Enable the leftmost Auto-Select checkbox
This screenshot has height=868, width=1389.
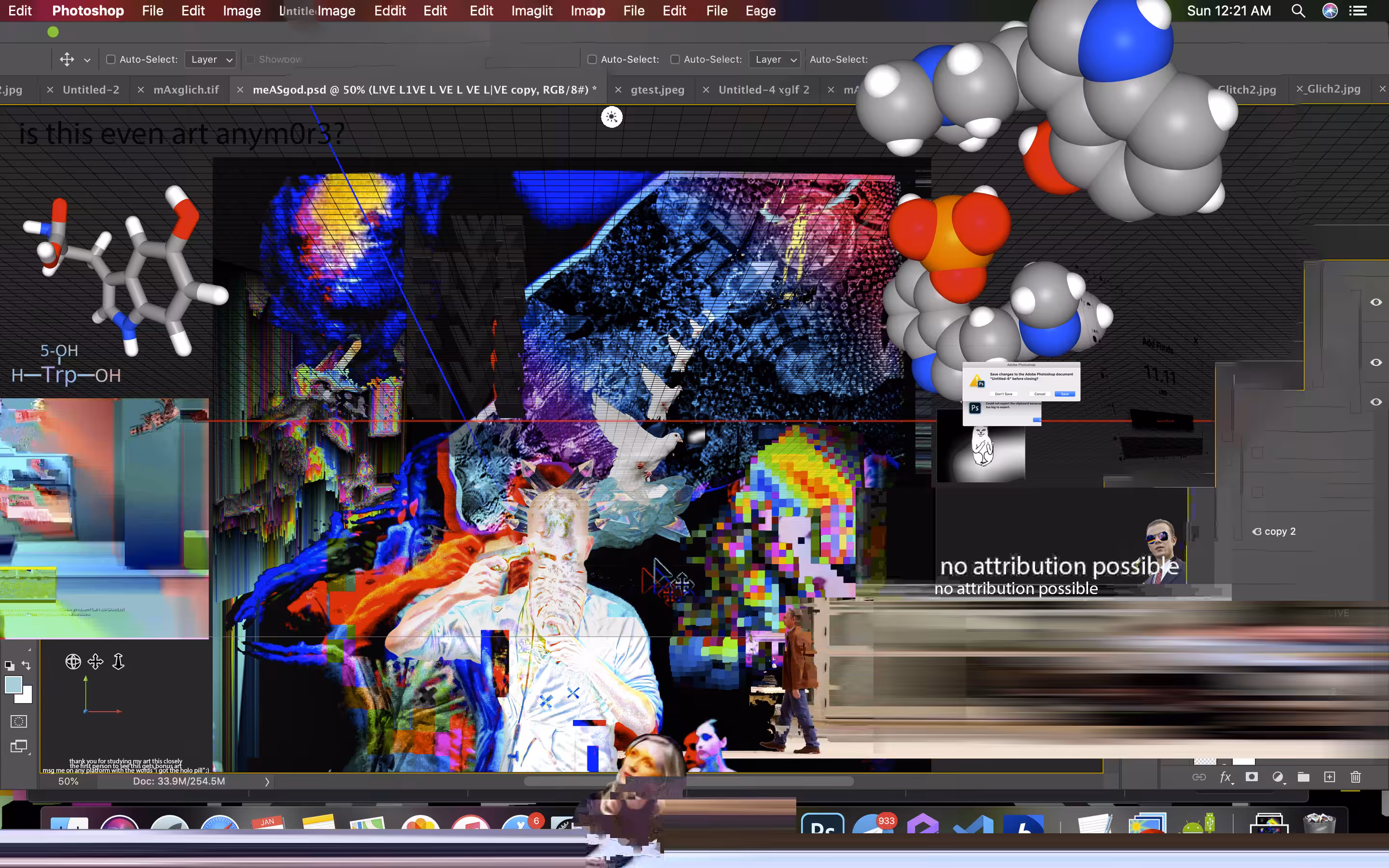click(111, 59)
